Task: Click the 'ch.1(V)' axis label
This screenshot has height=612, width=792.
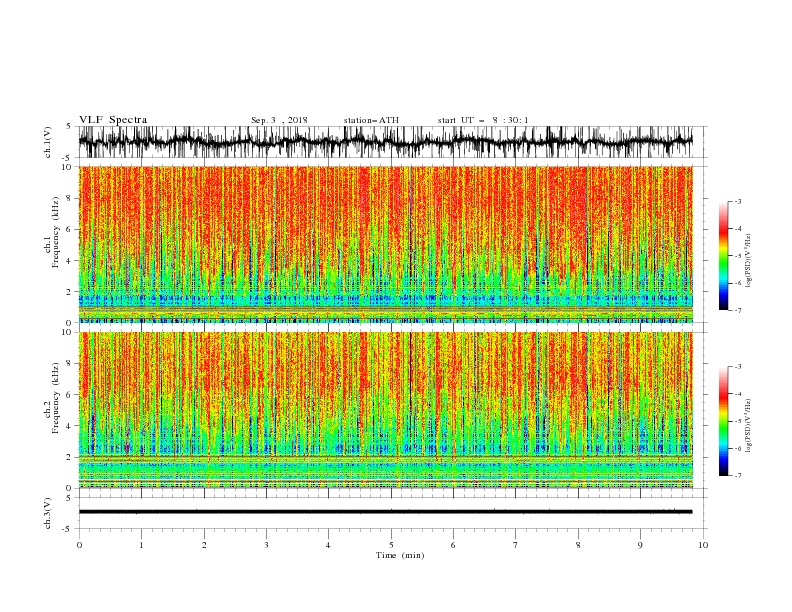Action: pyautogui.click(x=48, y=142)
